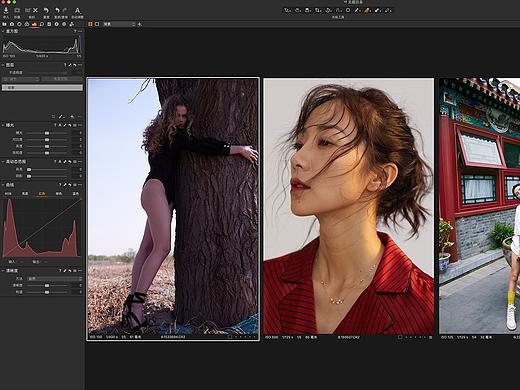The width and height of the screenshot is (520, 390).
Task: Open the Adjustments clipboard tool tab
Action: point(49,24)
